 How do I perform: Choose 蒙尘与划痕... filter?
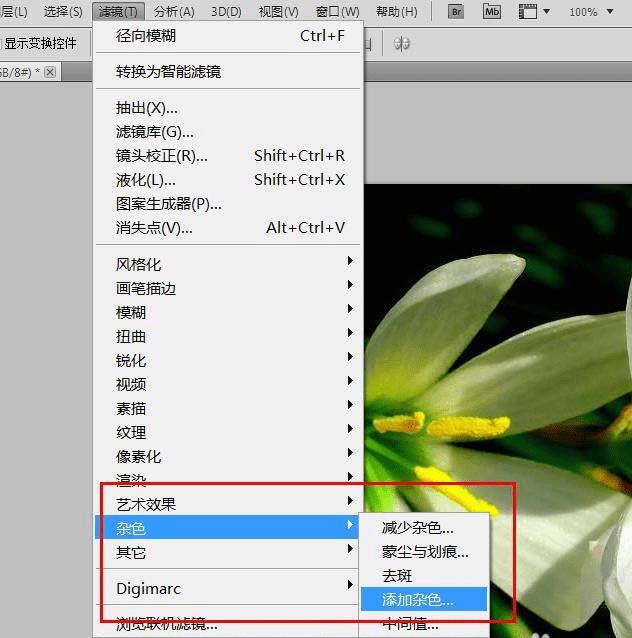click(424, 552)
